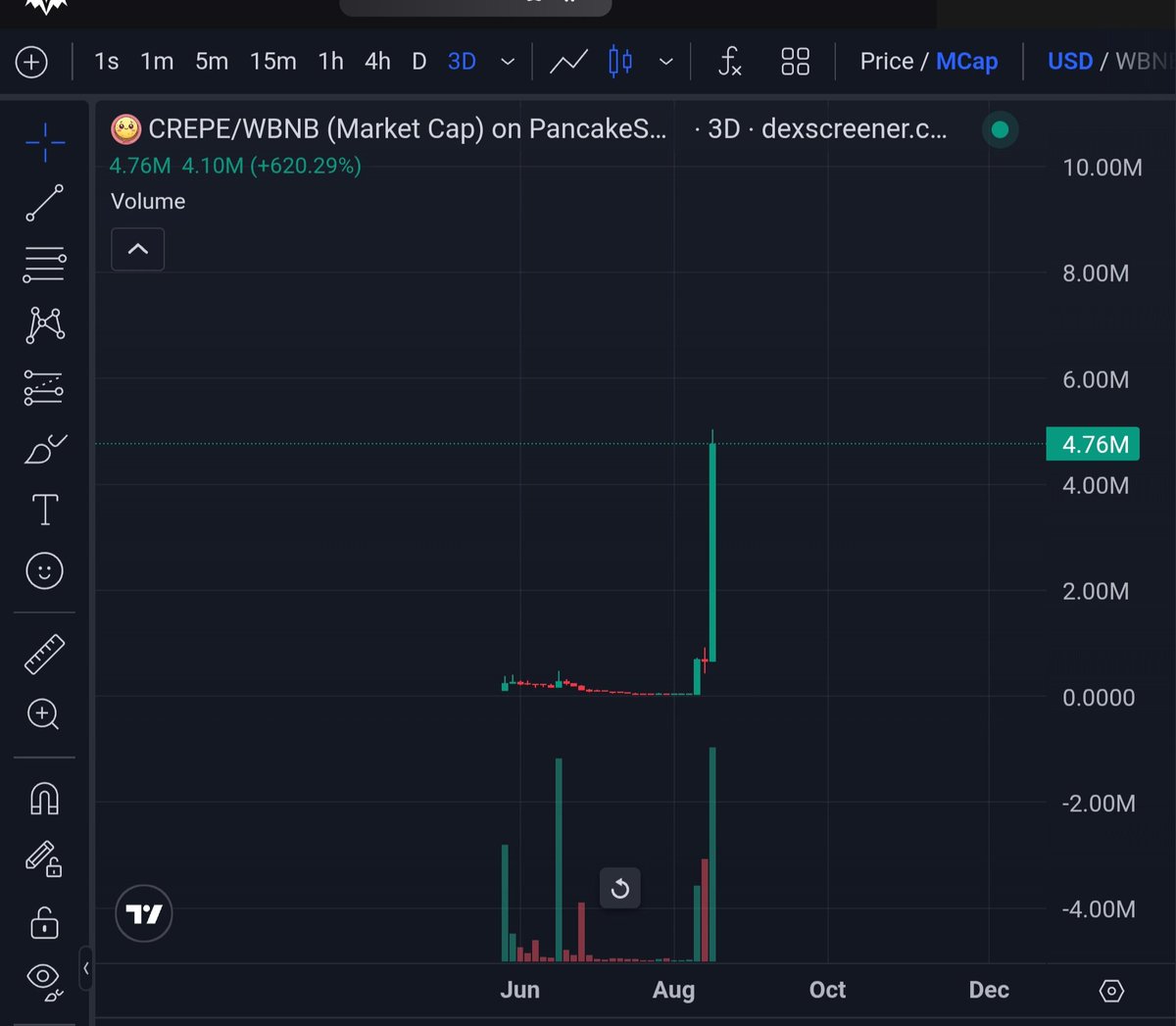Toggle lock all drawings
This screenshot has width=1176, height=1026.
(45, 922)
